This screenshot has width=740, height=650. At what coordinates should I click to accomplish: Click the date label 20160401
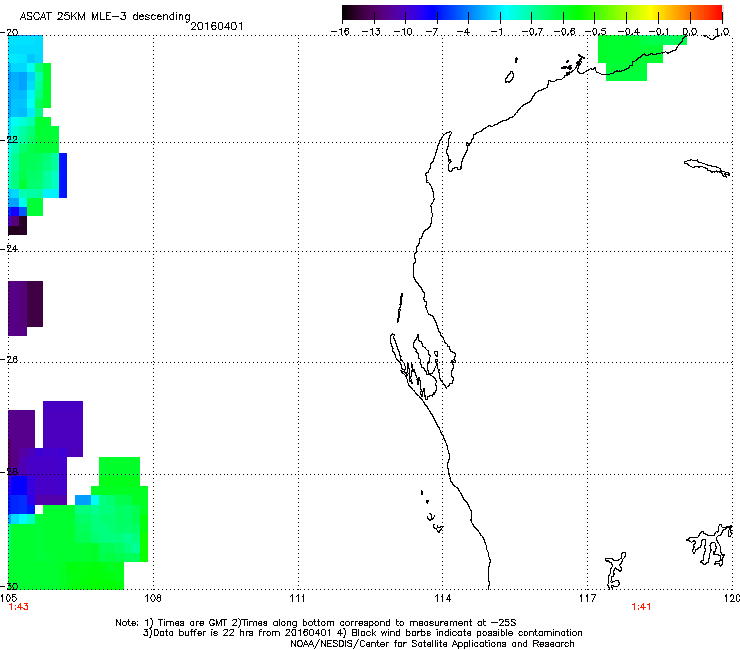click(x=217, y=26)
